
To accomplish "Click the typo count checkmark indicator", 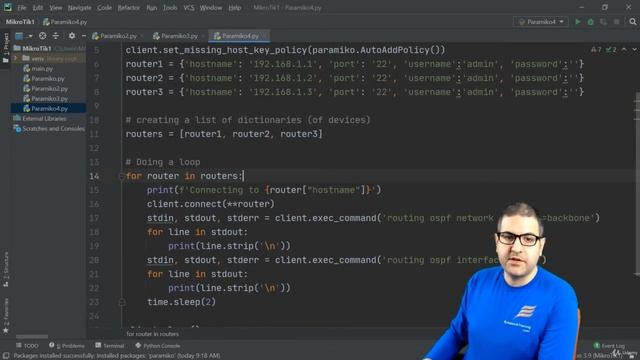I will click(611, 50).
